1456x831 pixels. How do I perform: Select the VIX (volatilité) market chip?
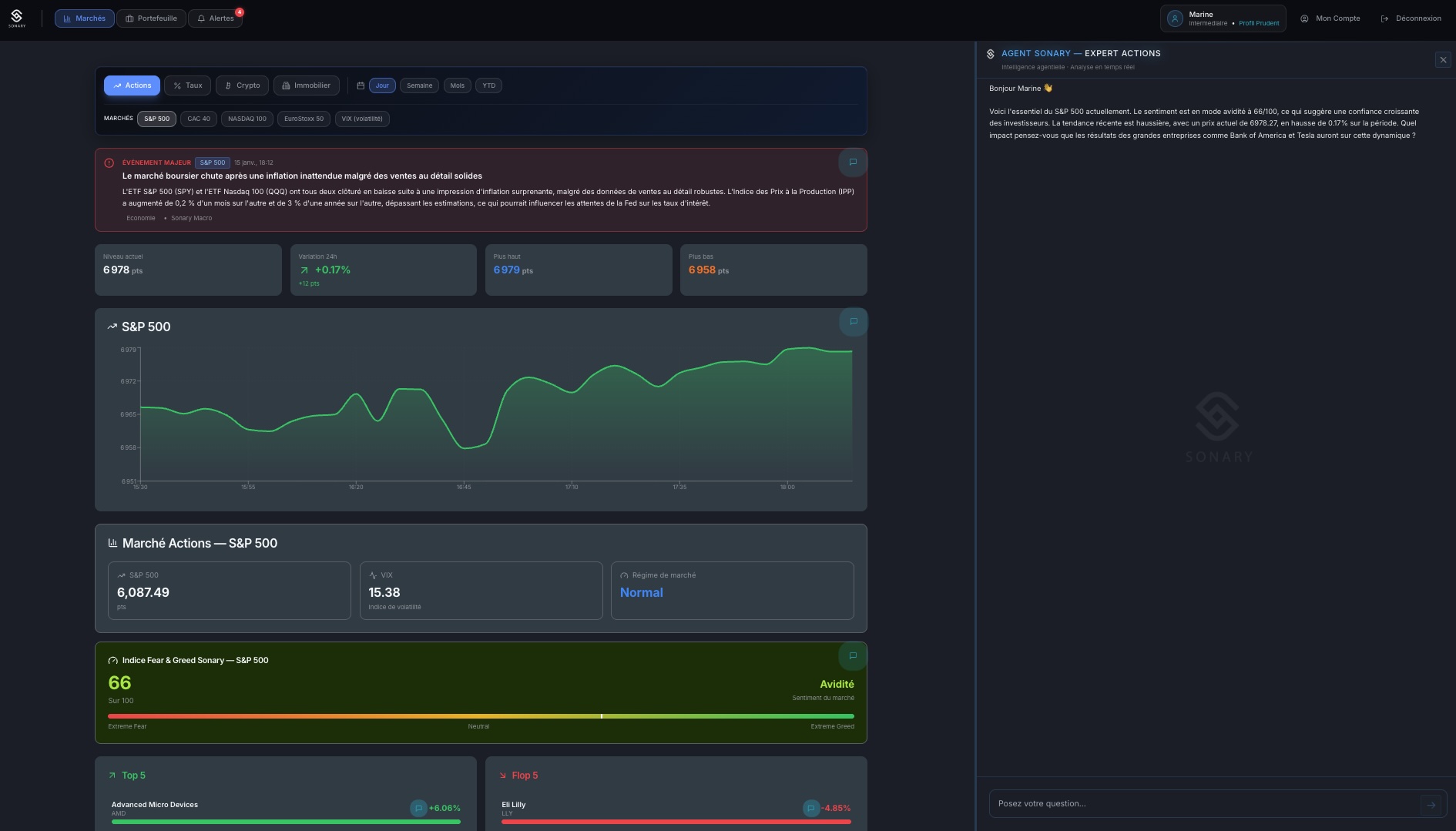pyautogui.click(x=362, y=119)
